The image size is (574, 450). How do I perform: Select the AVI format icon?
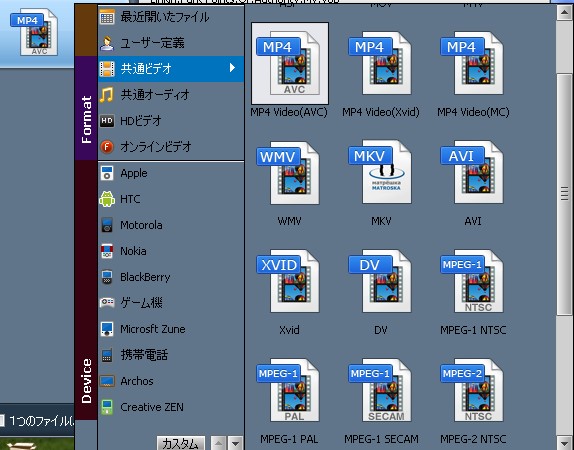coord(472,173)
